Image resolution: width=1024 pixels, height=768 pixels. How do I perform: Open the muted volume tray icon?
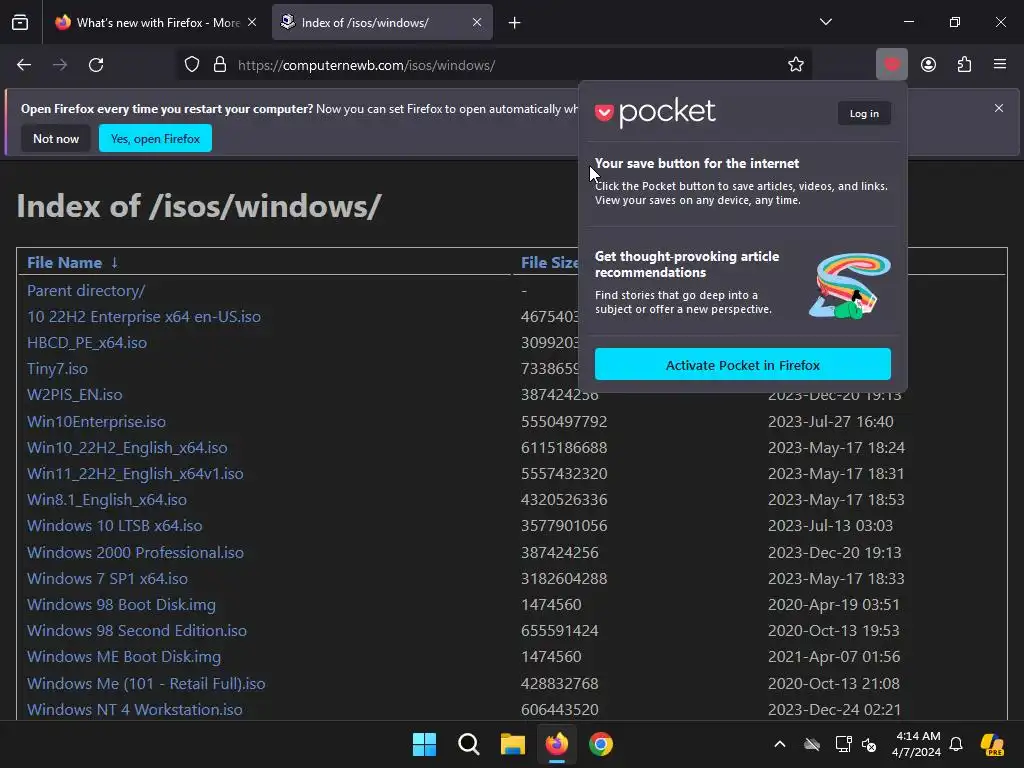(869, 744)
